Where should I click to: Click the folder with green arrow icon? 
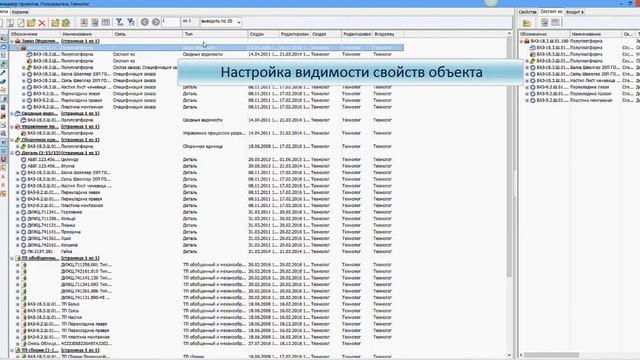pos(66,23)
